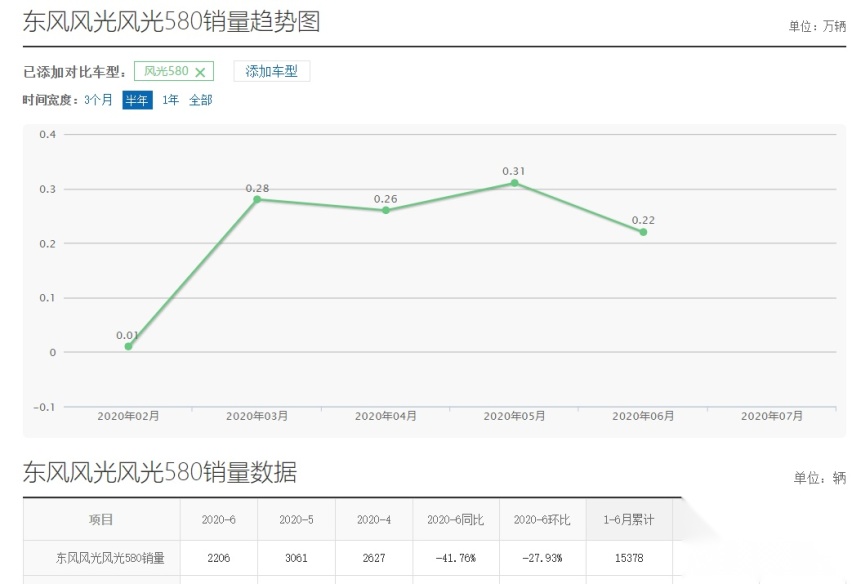Screen dimensions: 852x584
Task: Click the 项目 table header
Action: point(101,520)
